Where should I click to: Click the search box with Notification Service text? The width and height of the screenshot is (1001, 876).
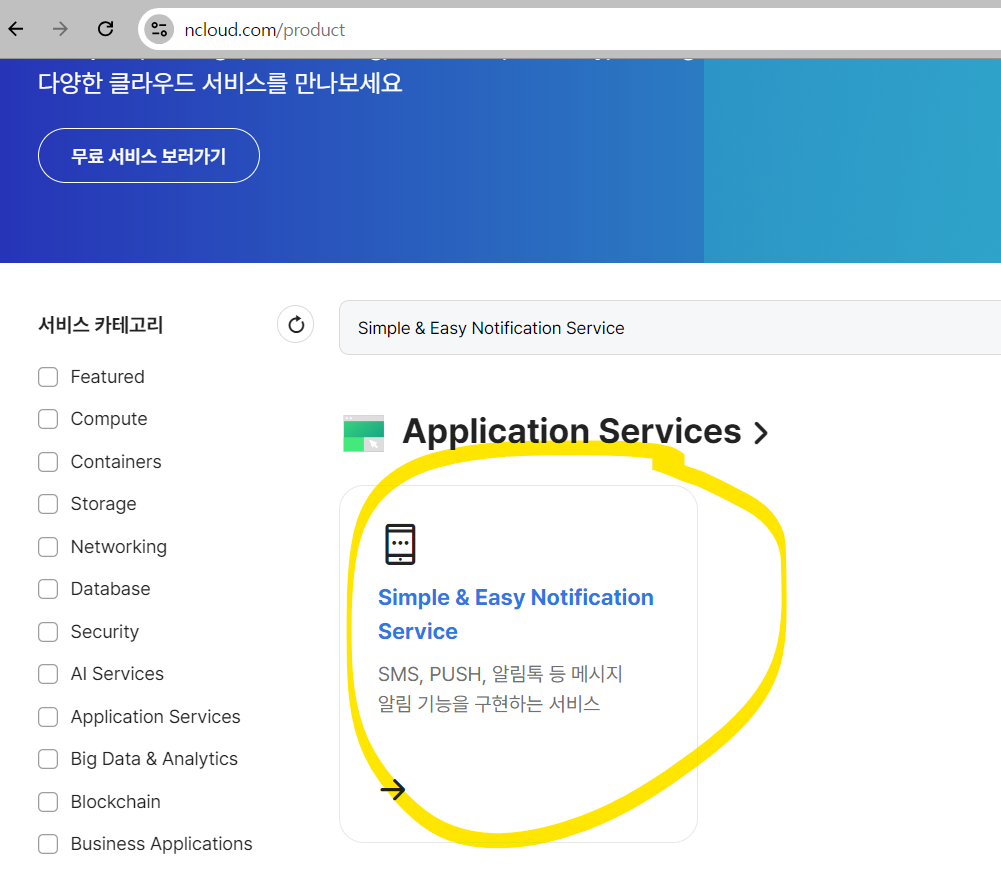[x=670, y=328]
